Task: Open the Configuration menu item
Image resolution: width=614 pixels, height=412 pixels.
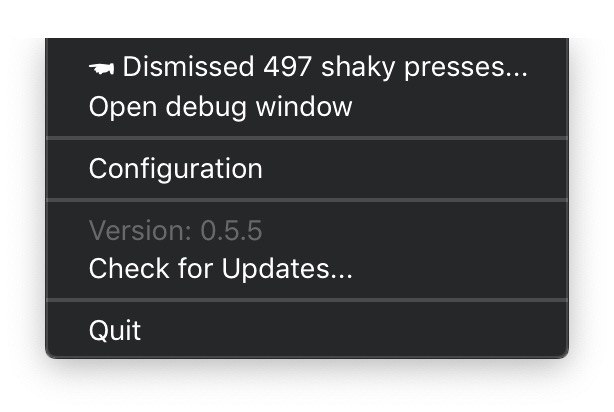Action: point(307,169)
